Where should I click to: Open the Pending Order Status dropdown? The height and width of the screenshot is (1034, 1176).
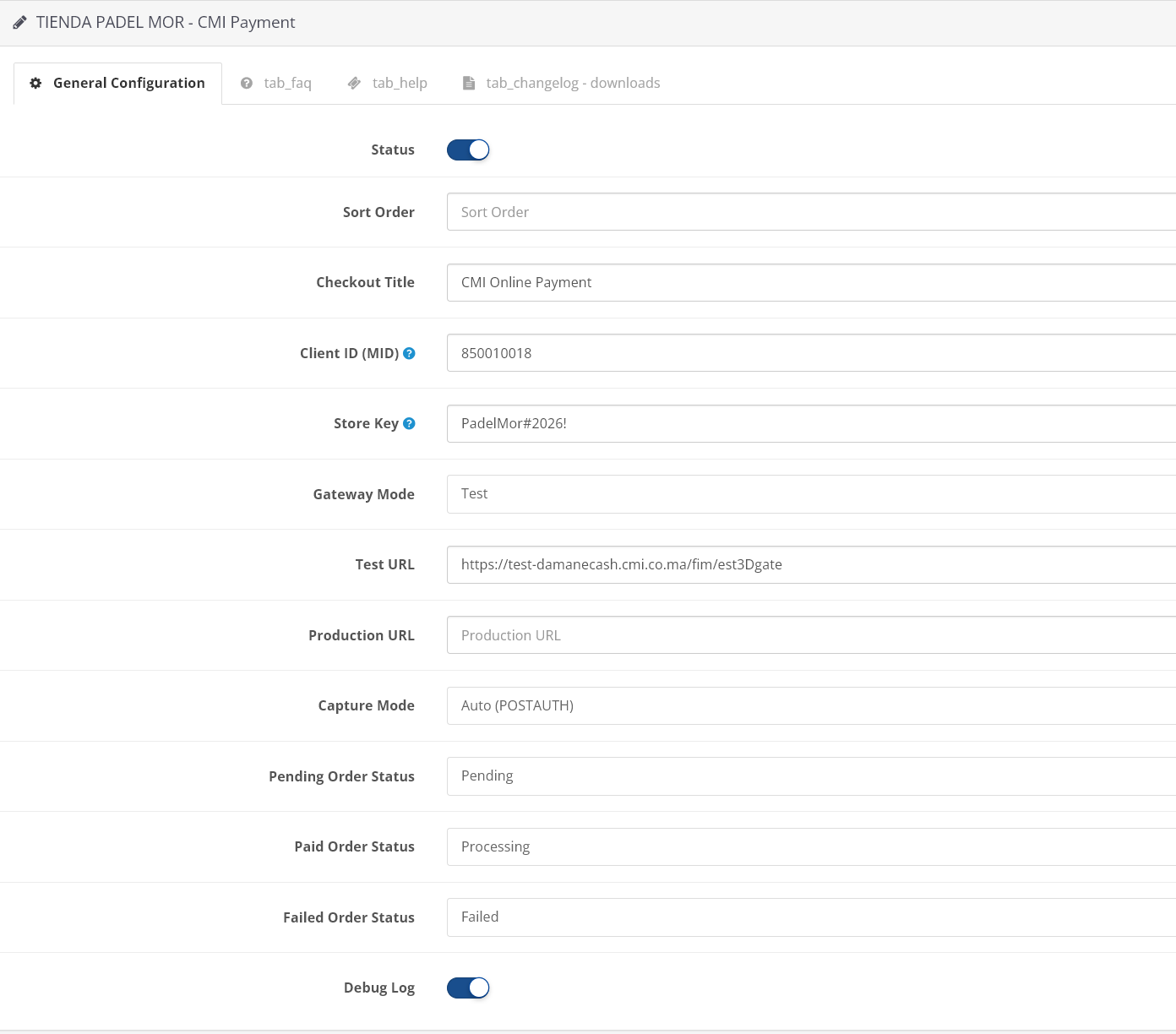coord(811,776)
